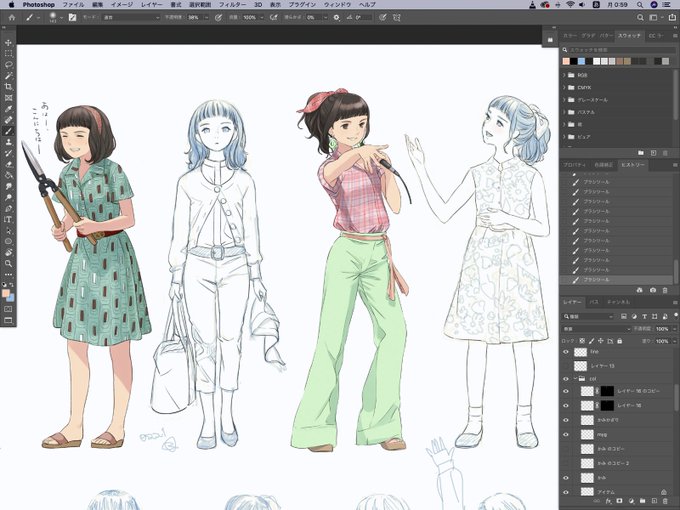Toggle visibility of line layer
This screenshot has height=510, width=680.
[566, 352]
